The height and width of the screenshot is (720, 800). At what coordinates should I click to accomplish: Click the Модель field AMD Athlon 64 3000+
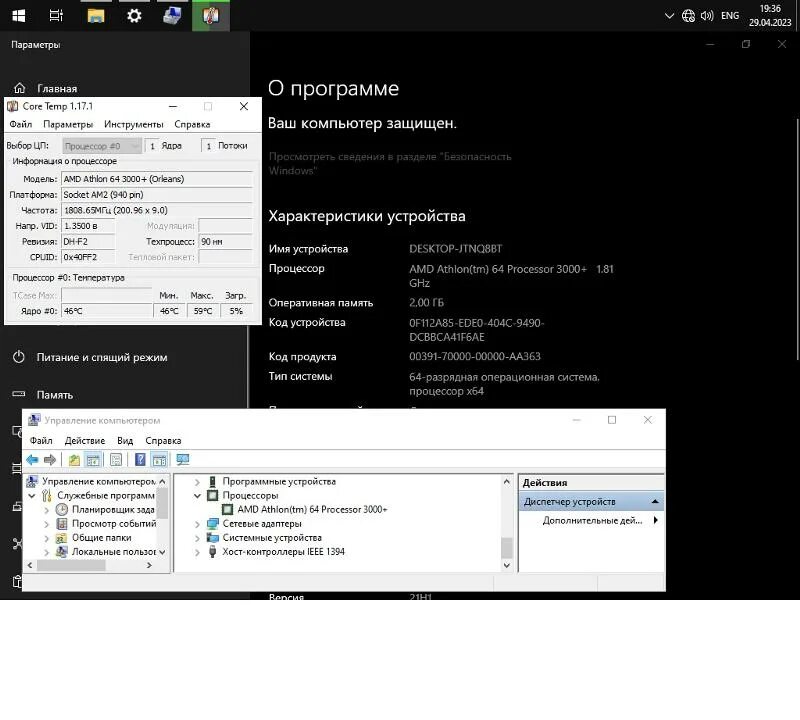click(157, 179)
